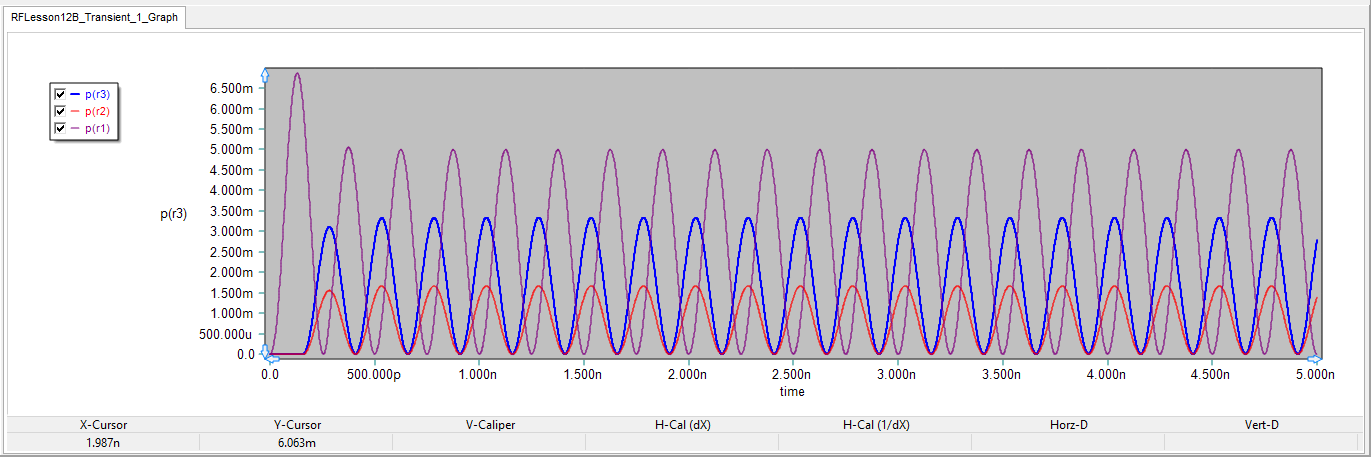Uncheck the p(r3) trace checkbox
The height and width of the screenshot is (457, 1371).
[60, 94]
